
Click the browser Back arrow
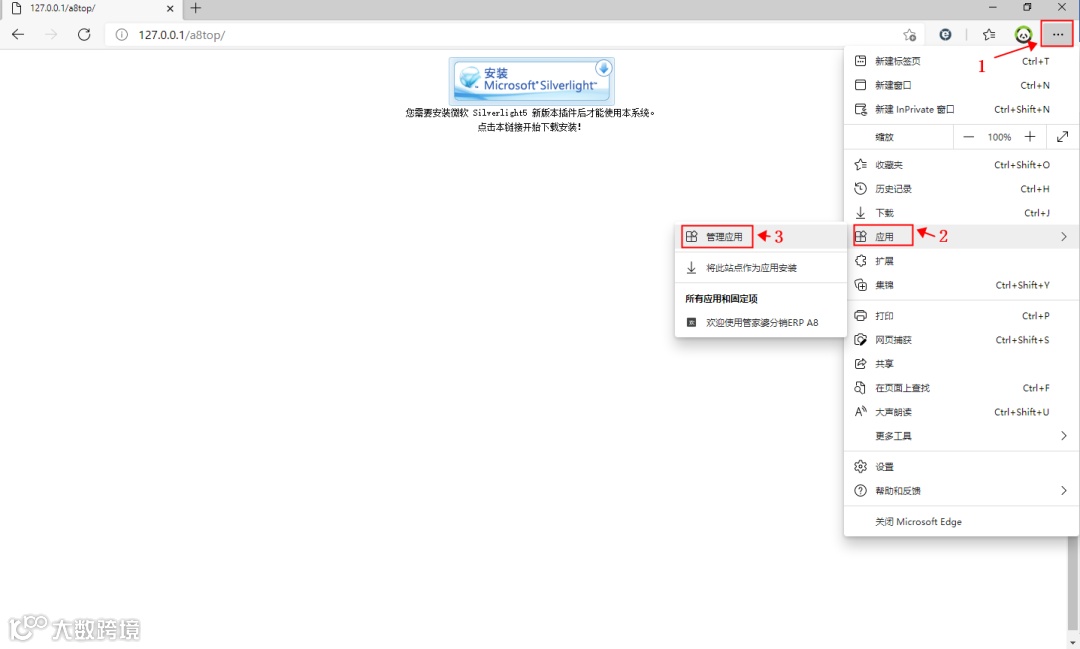(x=18, y=34)
